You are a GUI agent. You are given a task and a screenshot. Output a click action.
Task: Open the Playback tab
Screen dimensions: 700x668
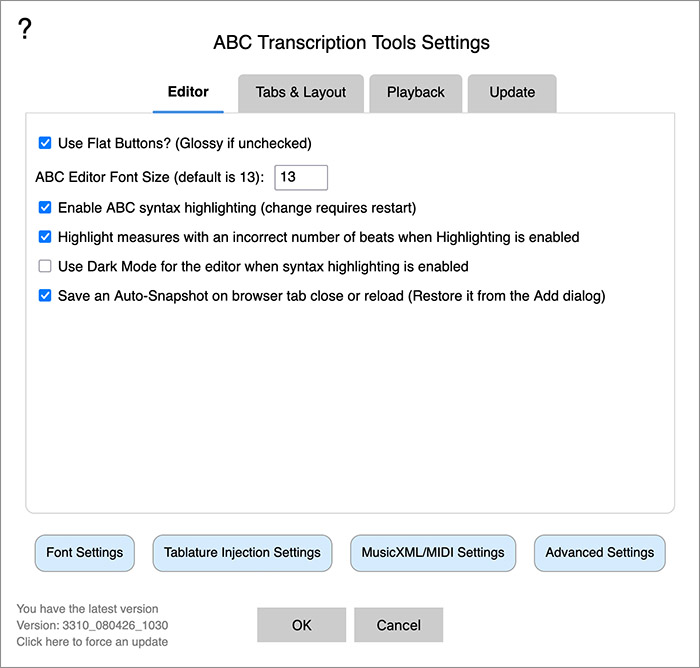[416, 92]
